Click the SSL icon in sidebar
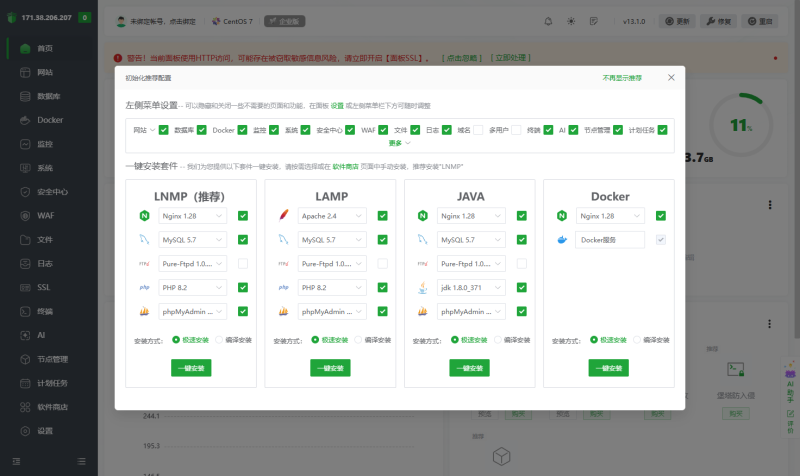The width and height of the screenshot is (800, 476). [x=25, y=288]
